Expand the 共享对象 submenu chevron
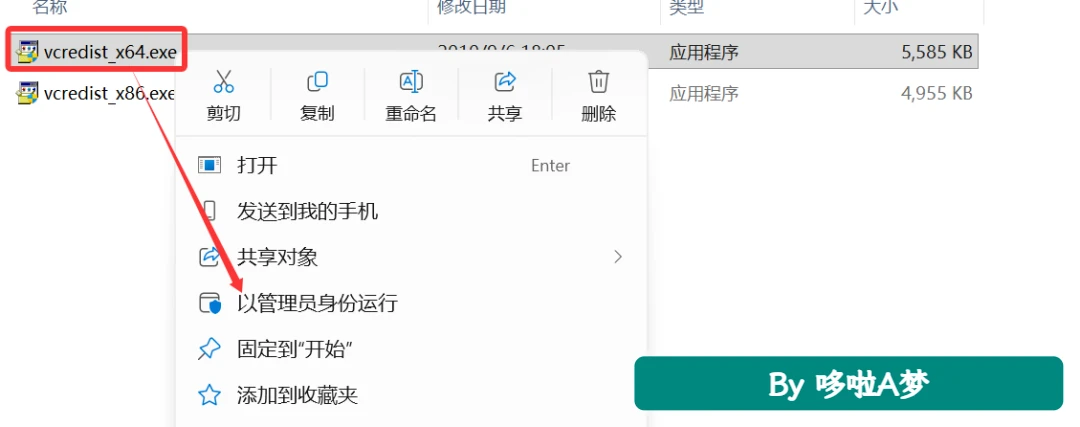Image resolution: width=1080 pixels, height=427 pixels. click(x=618, y=258)
